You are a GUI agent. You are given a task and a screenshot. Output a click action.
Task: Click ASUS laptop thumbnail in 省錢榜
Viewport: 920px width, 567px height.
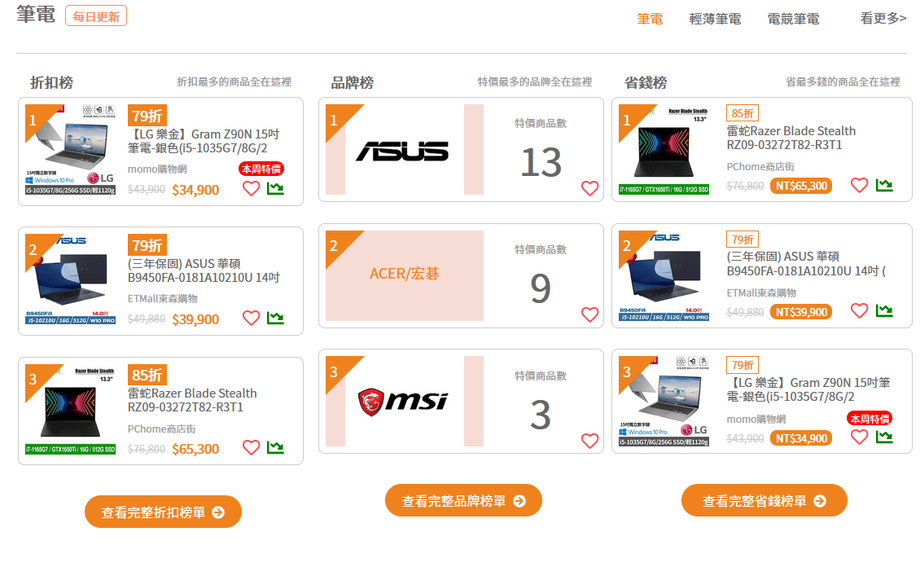click(664, 275)
